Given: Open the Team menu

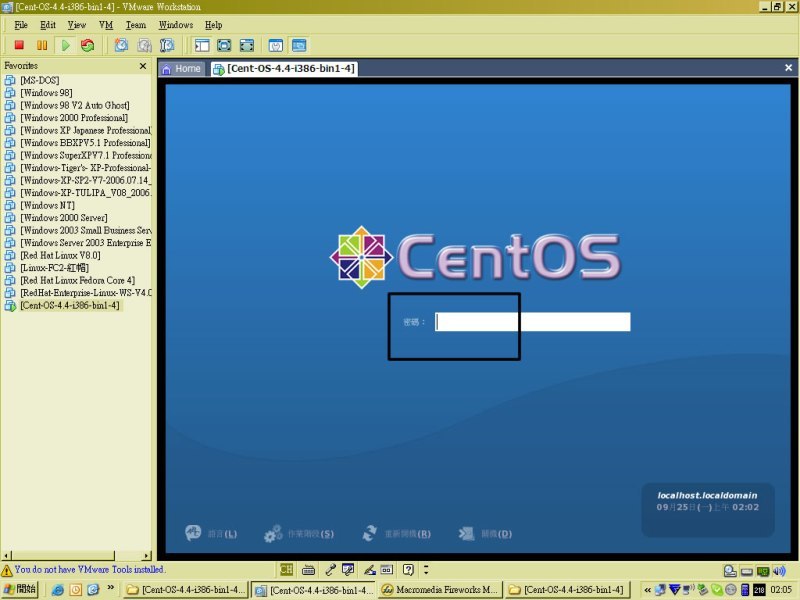Looking at the screenshot, I should point(136,24).
